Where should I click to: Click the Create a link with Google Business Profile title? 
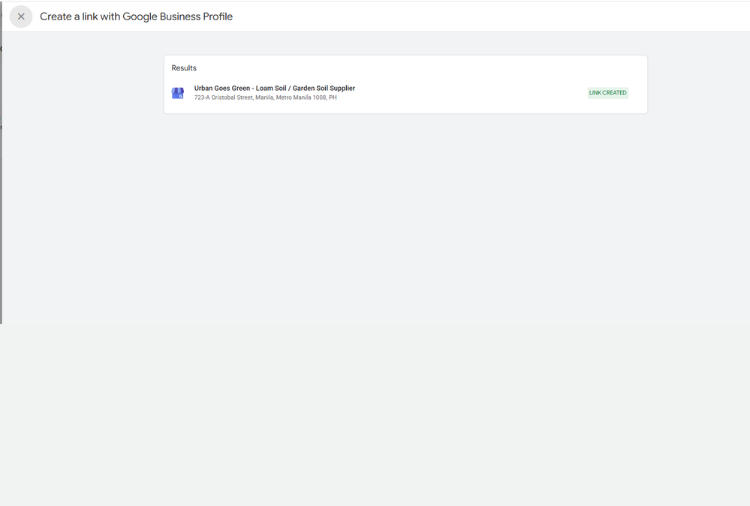pos(136,16)
